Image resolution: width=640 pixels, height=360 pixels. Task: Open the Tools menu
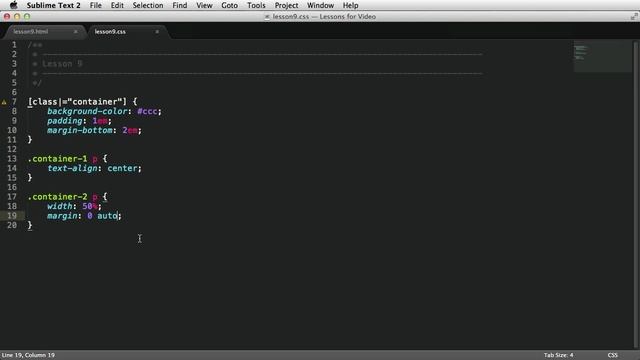(256, 5)
